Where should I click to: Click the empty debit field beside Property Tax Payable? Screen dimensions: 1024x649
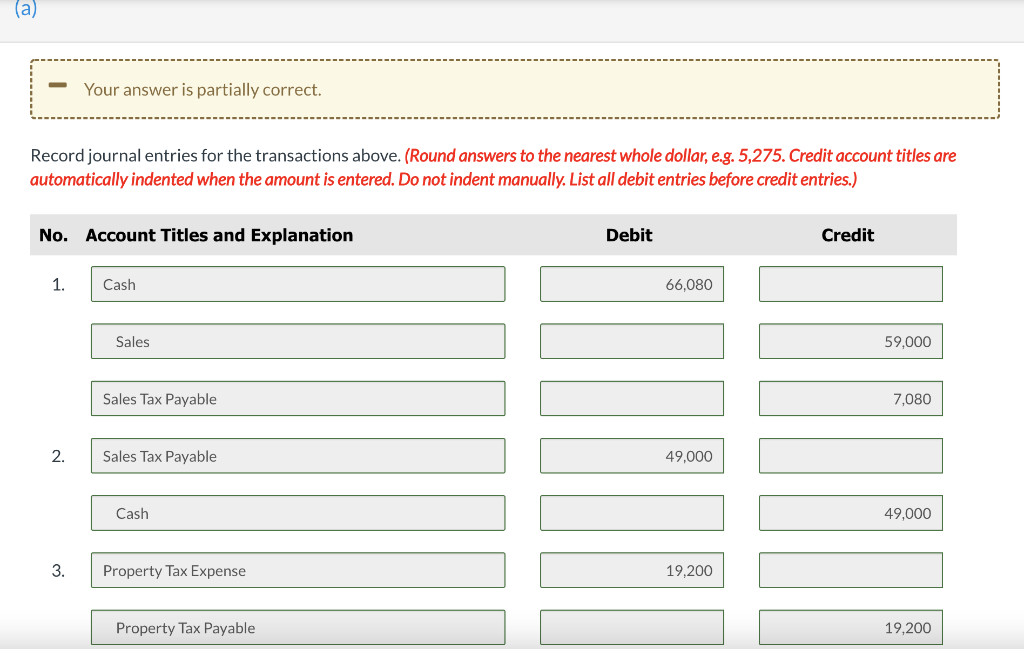point(631,627)
